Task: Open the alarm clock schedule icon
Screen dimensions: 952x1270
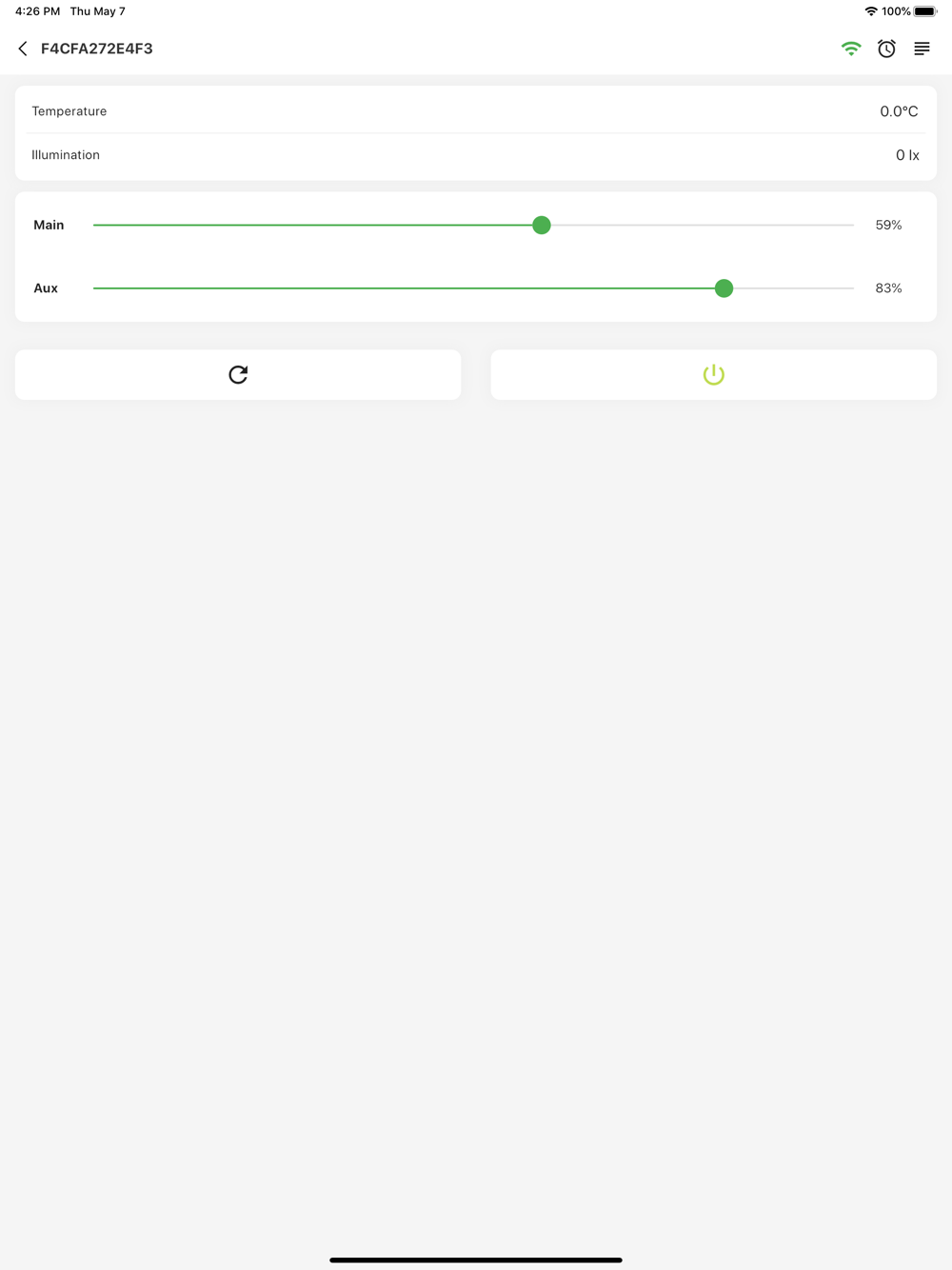Action: click(x=886, y=49)
